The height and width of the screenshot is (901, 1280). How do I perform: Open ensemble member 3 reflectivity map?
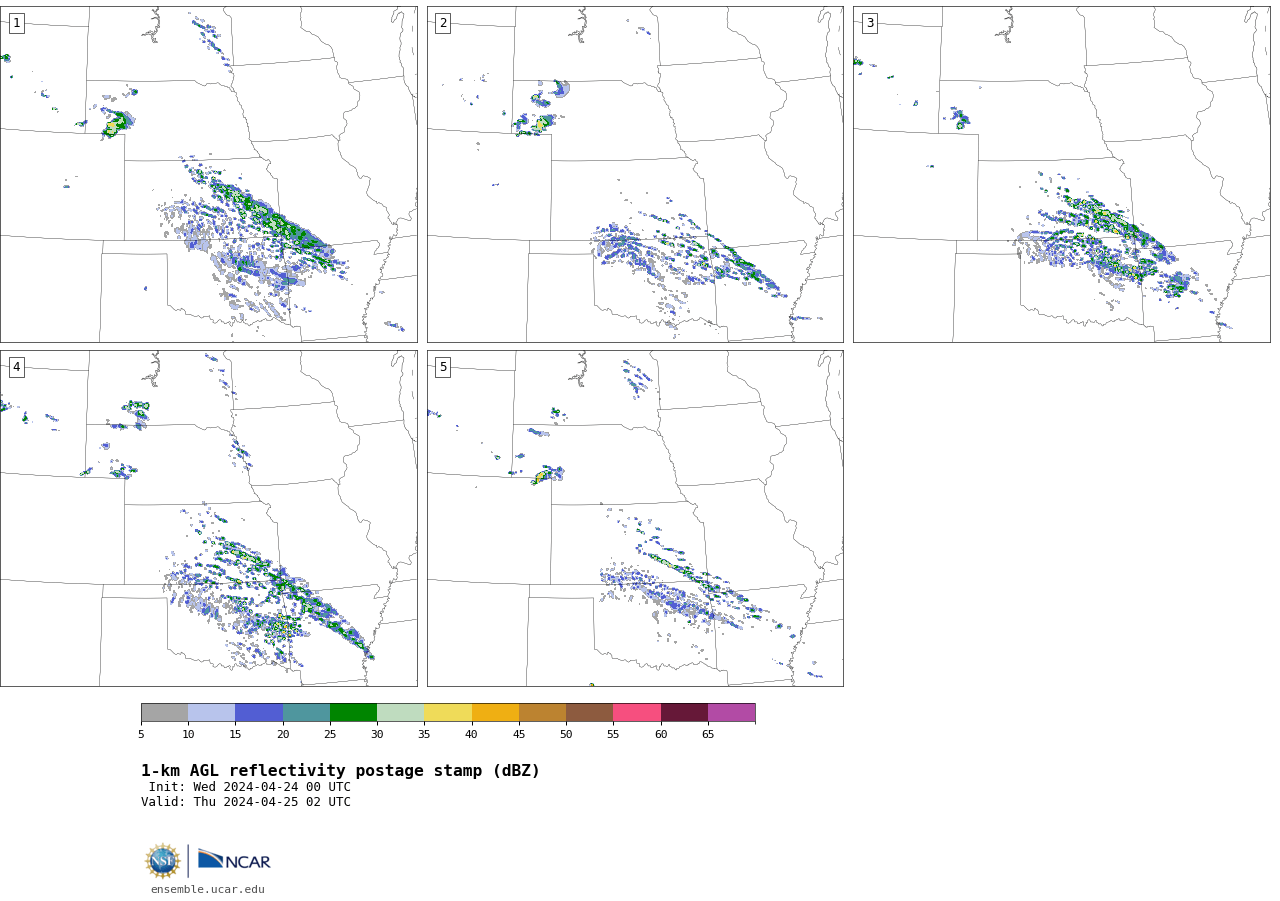tap(1061, 174)
